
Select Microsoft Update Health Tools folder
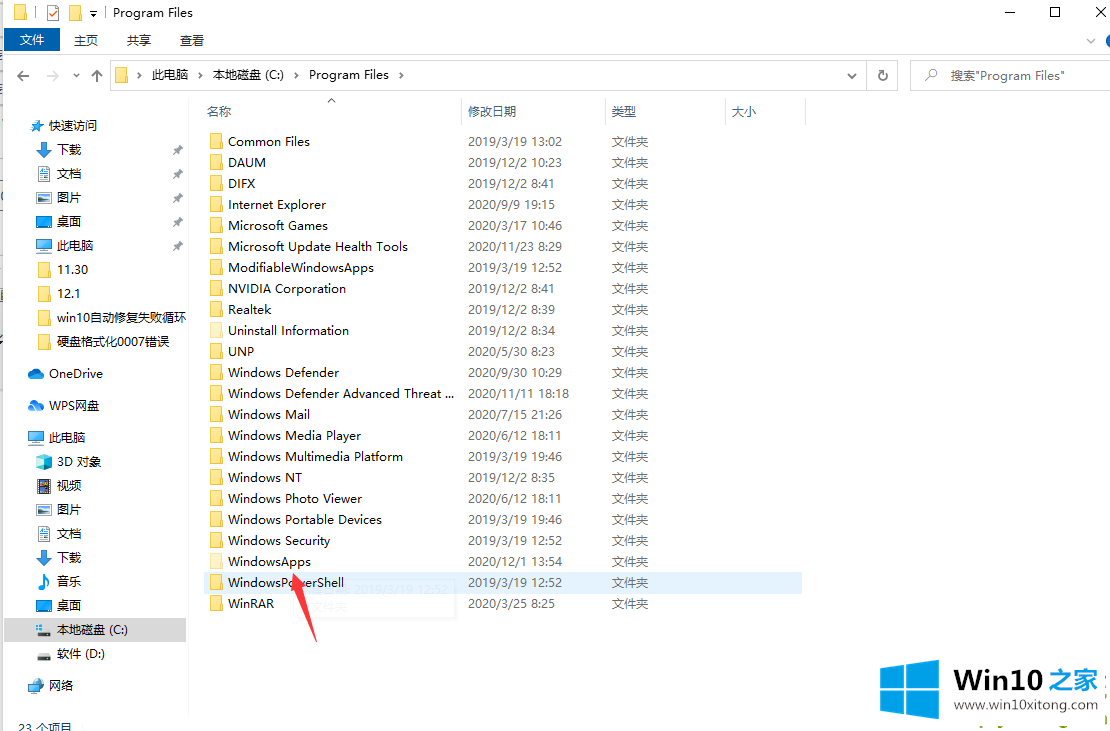[318, 247]
